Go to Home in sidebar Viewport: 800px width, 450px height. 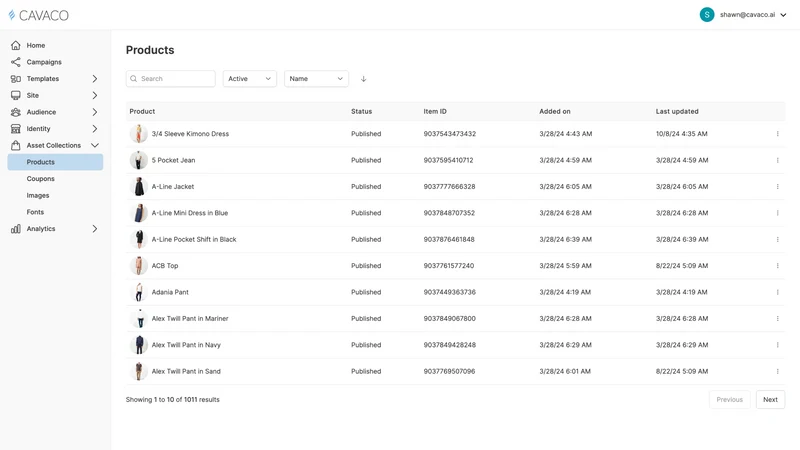click(36, 45)
